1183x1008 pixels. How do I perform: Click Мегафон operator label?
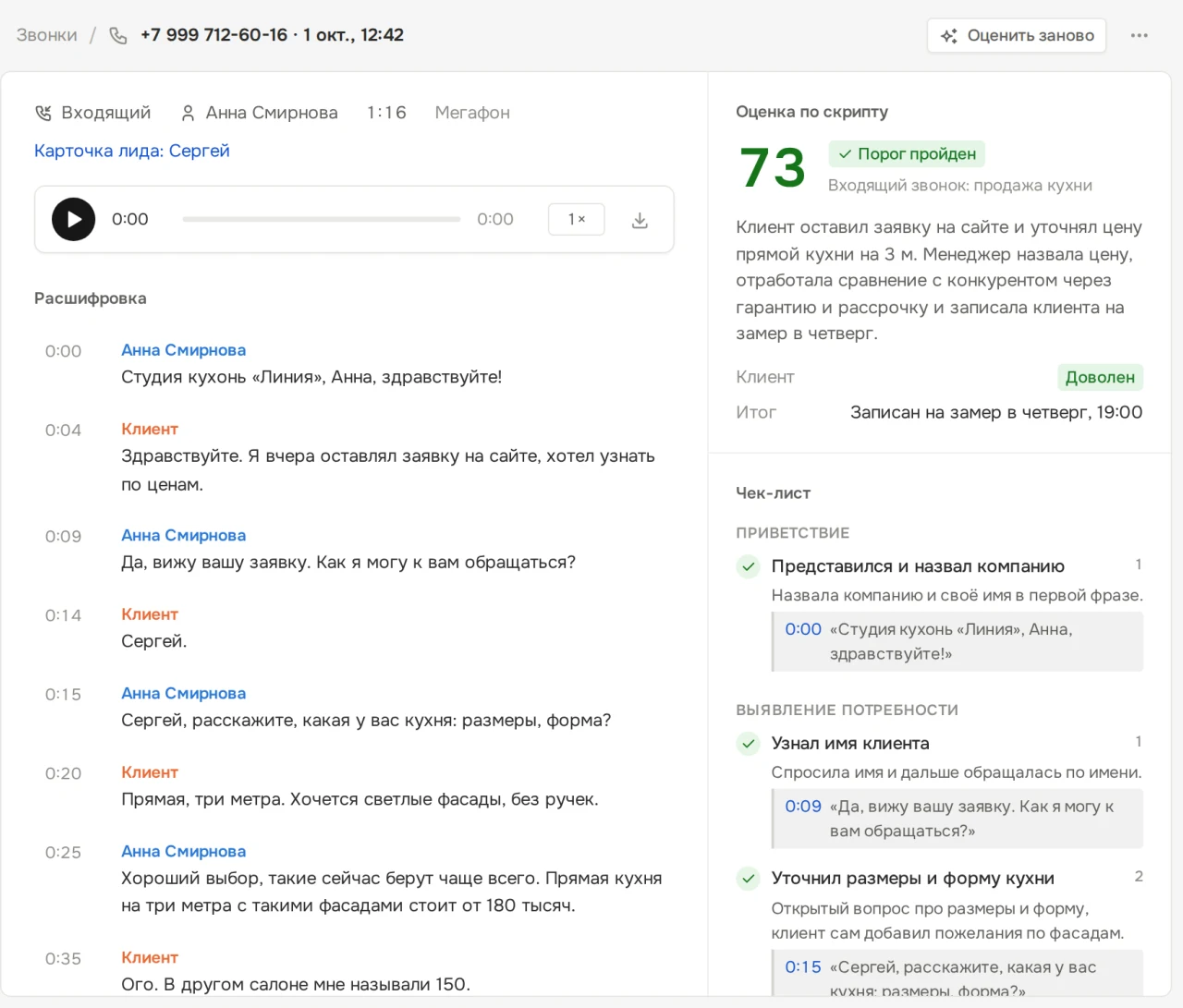click(x=472, y=113)
